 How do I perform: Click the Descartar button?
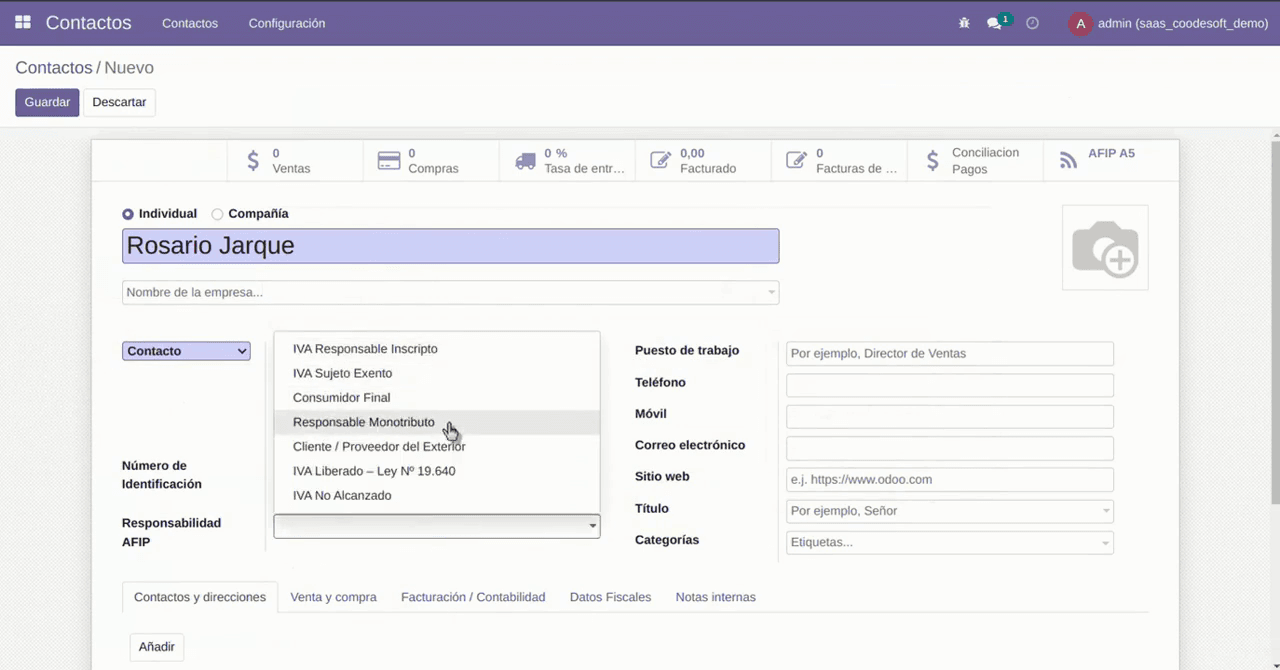(x=120, y=102)
